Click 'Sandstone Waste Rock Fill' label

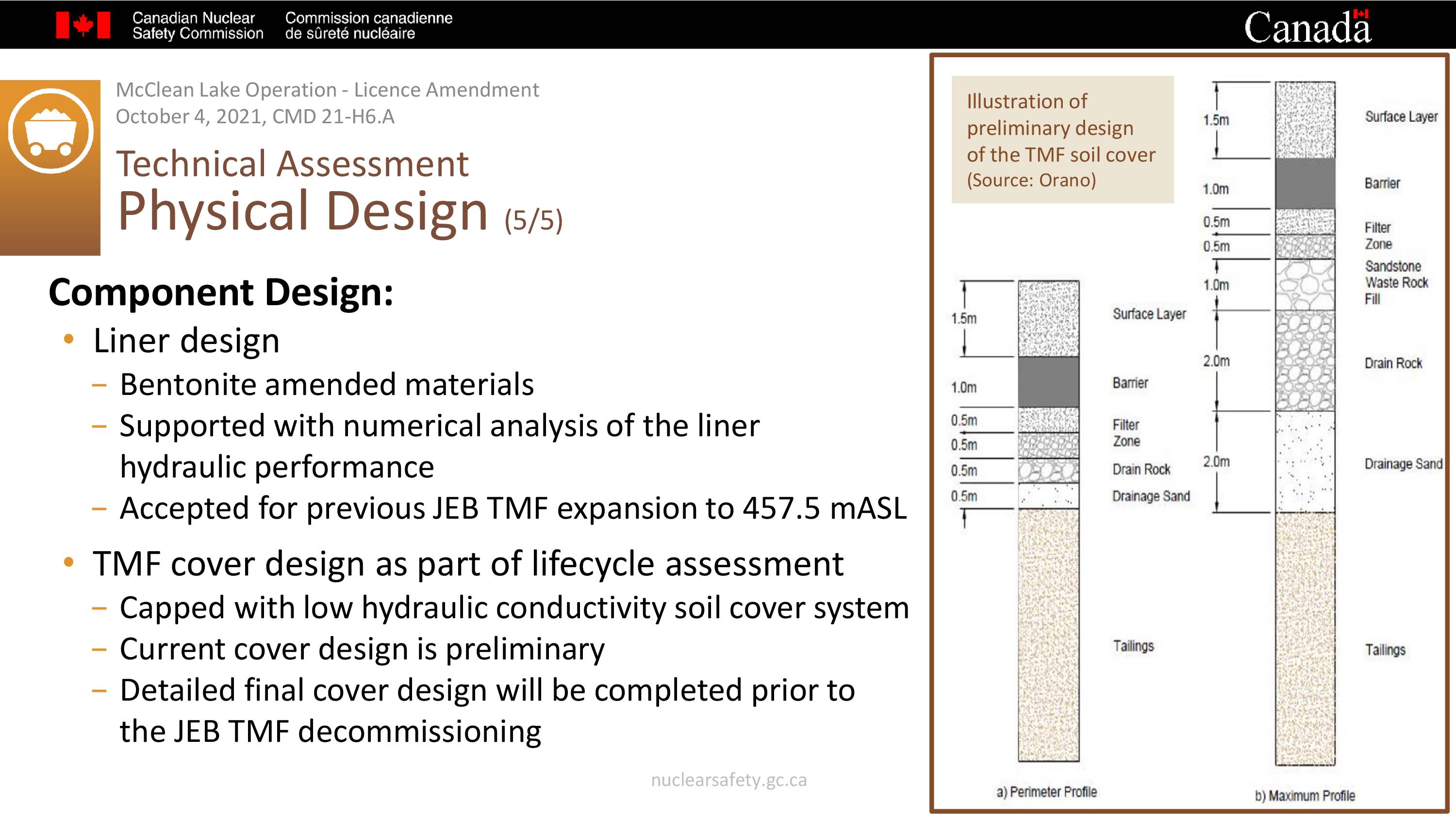[x=1397, y=282]
